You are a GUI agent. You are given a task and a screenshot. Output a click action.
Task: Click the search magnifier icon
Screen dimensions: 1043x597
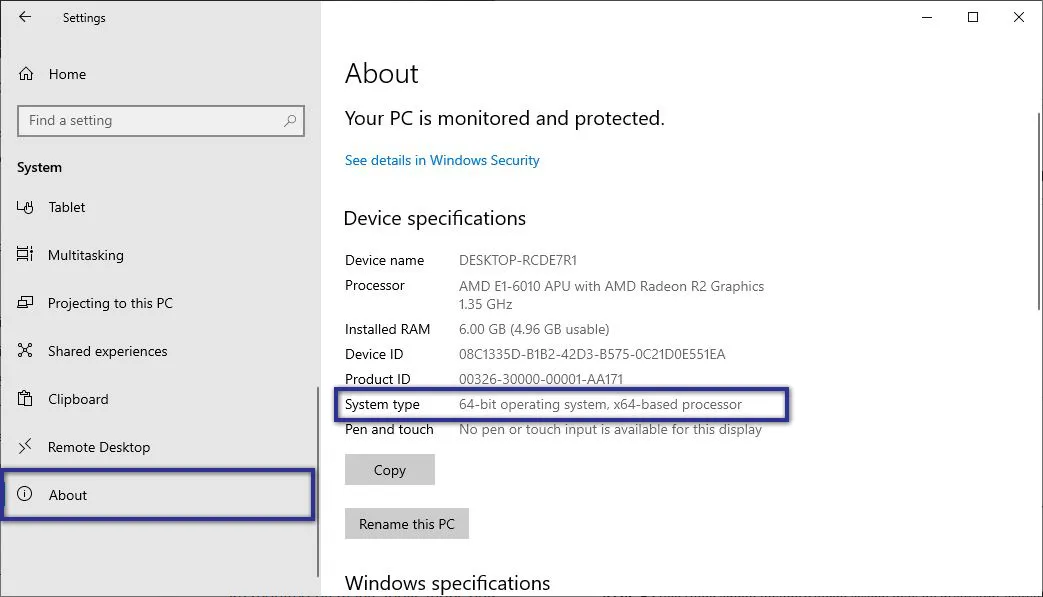point(290,121)
